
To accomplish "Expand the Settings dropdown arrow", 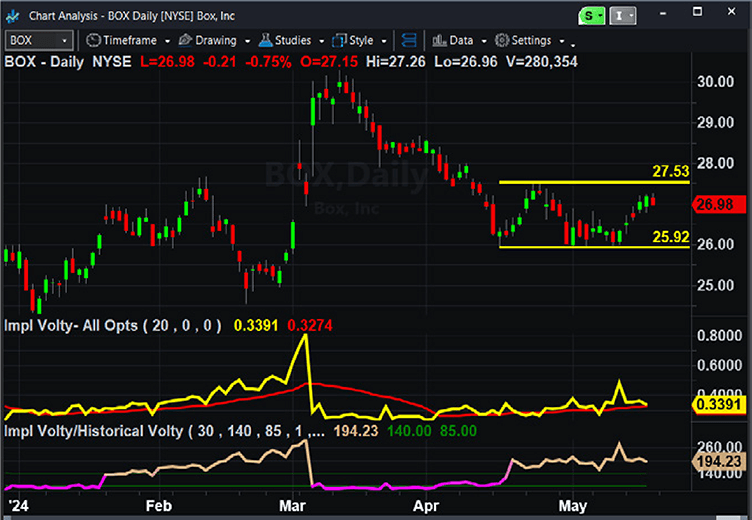I will click(x=562, y=41).
